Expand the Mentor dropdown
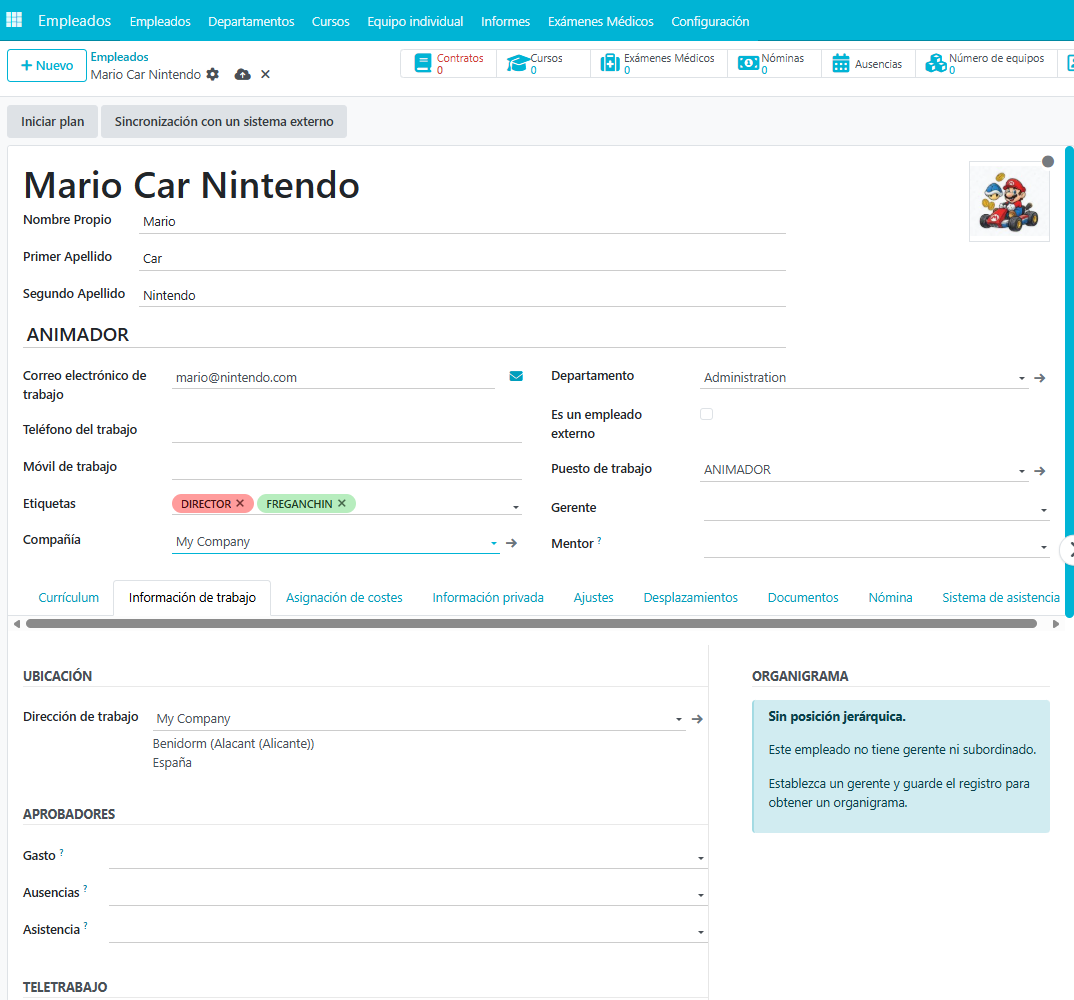 (1044, 547)
